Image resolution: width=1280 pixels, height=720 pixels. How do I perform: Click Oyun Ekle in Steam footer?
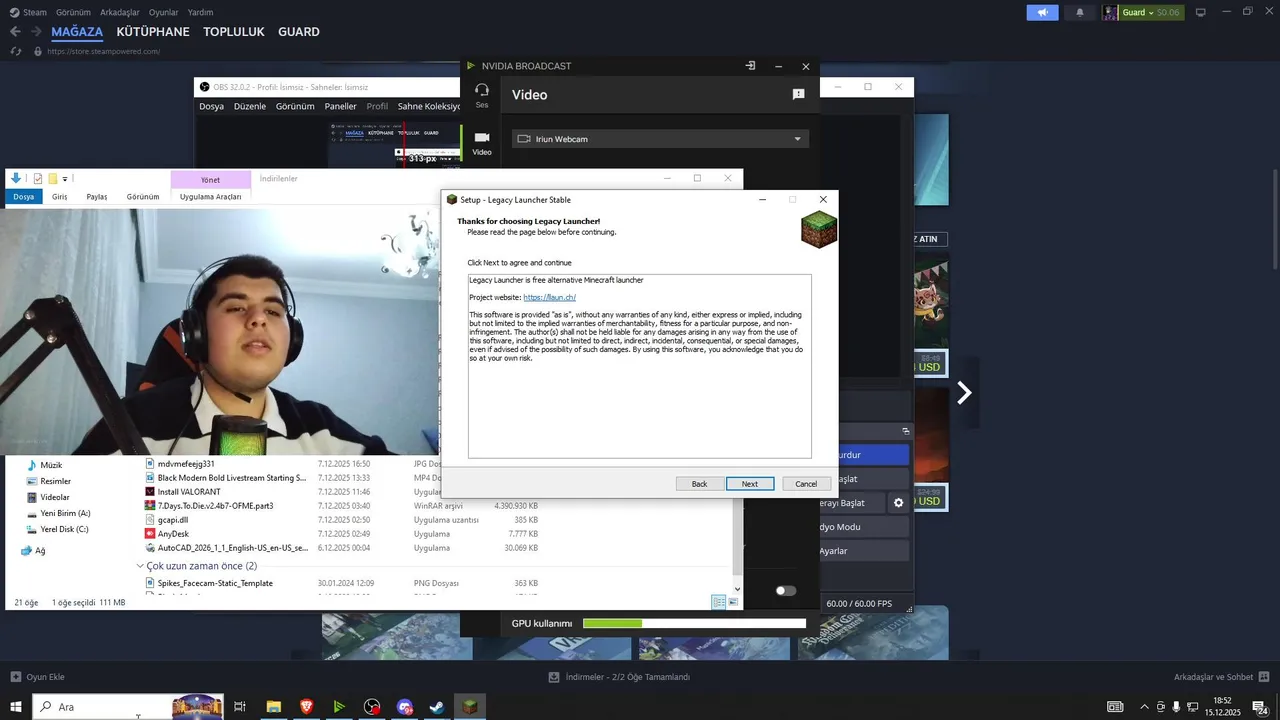pos(37,677)
